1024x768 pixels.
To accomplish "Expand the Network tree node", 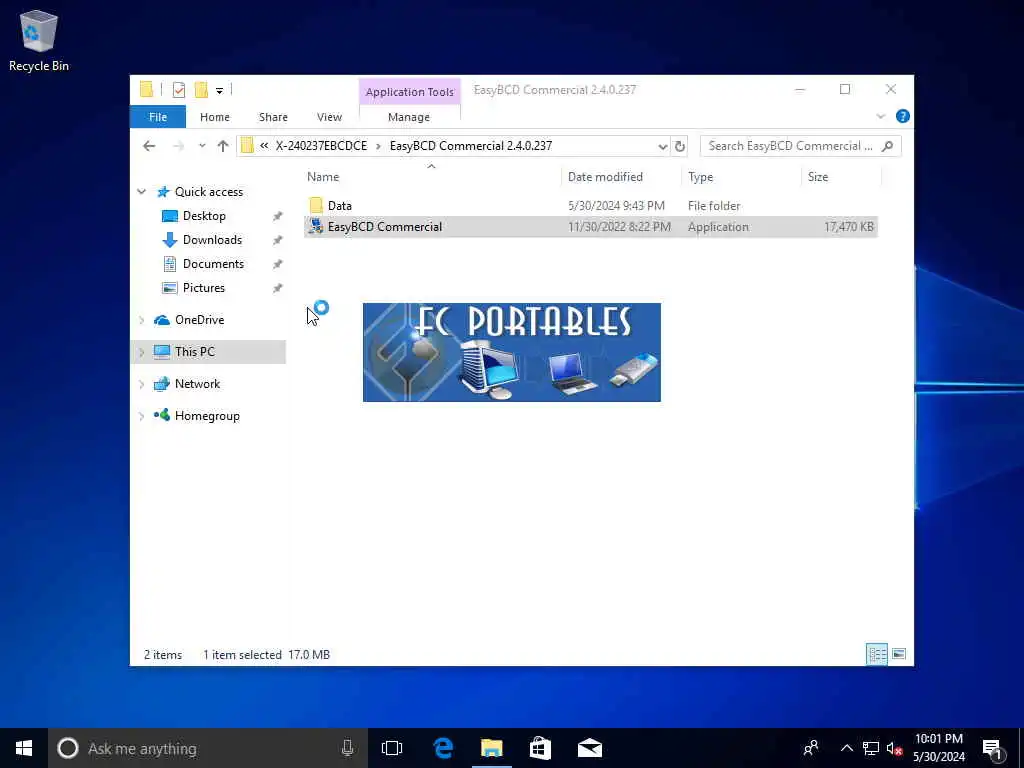I will (142, 384).
